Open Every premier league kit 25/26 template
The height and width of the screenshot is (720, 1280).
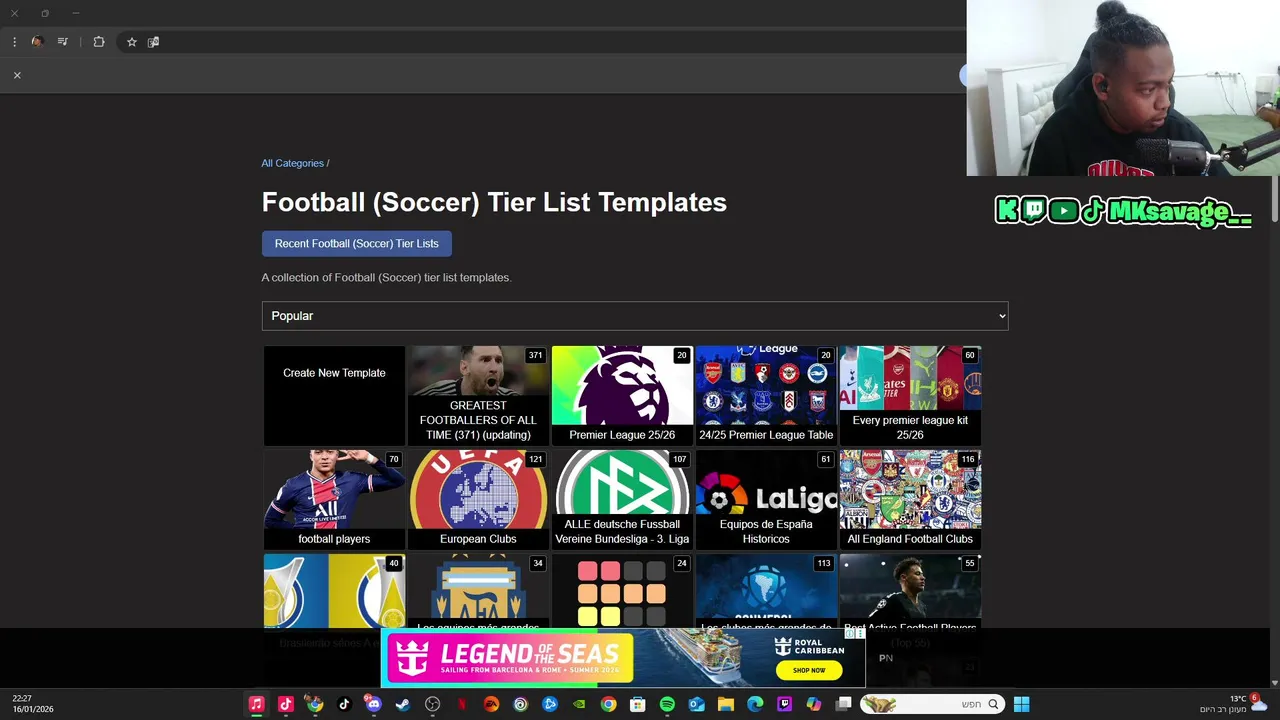pos(910,396)
